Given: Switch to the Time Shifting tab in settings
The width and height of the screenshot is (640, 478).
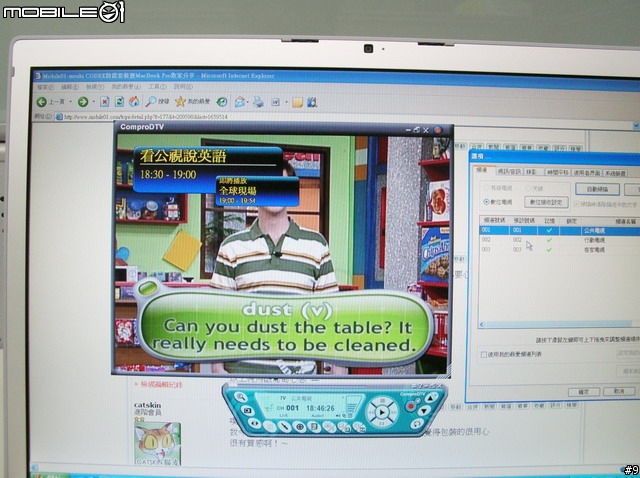Looking at the screenshot, I should pos(557,173).
